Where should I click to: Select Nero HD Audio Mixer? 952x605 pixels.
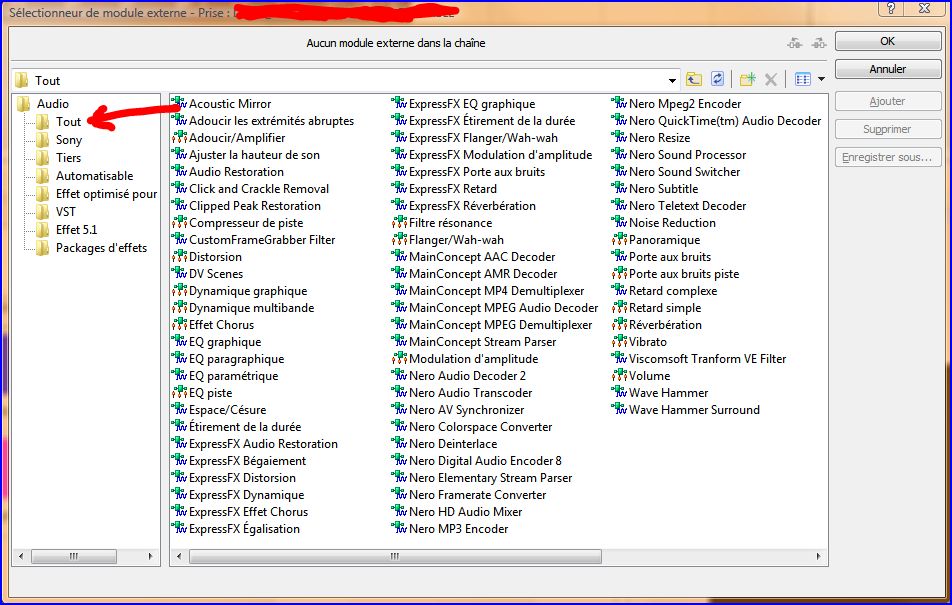(x=466, y=511)
